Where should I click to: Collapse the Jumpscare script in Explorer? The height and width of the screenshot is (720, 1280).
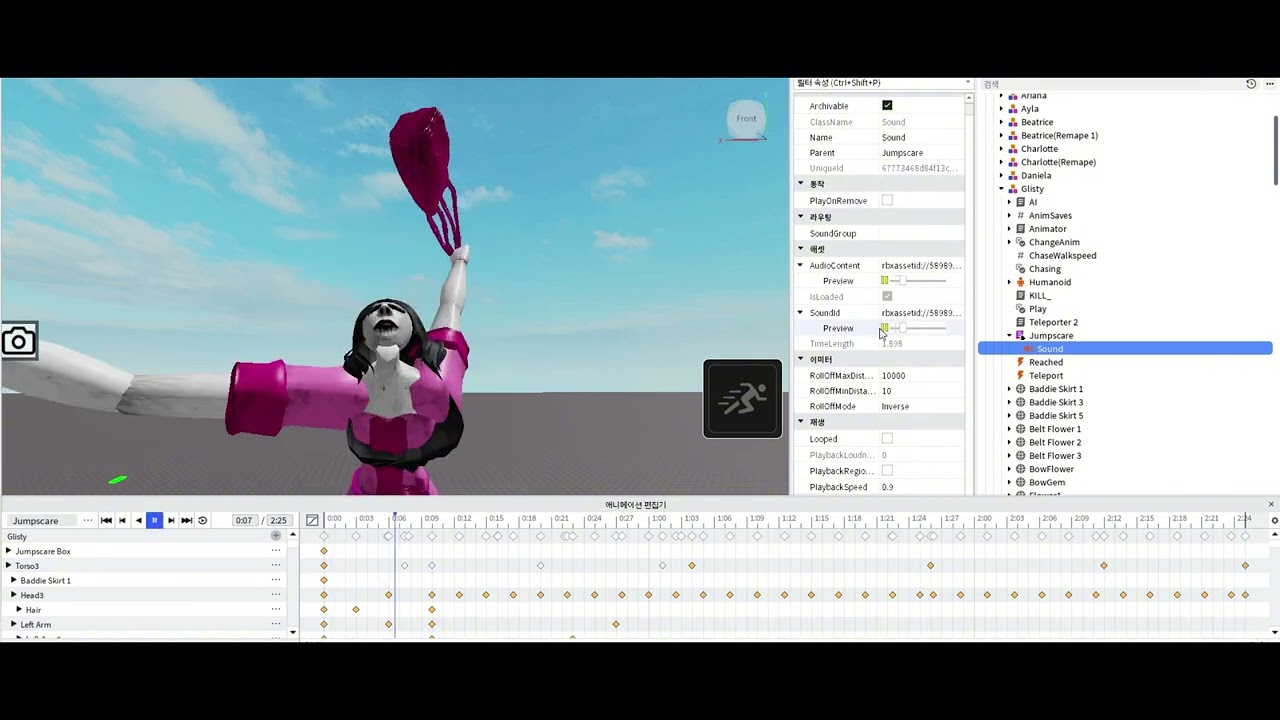pos(1009,336)
